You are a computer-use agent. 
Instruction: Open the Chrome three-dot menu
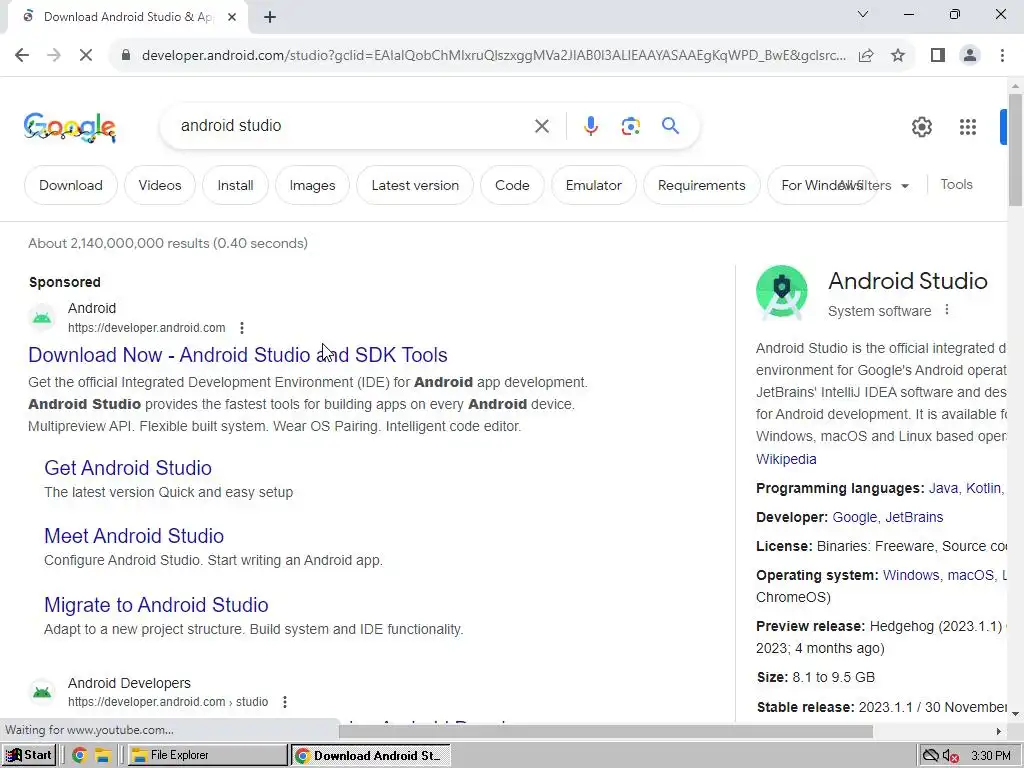pyautogui.click(x=1002, y=56)
